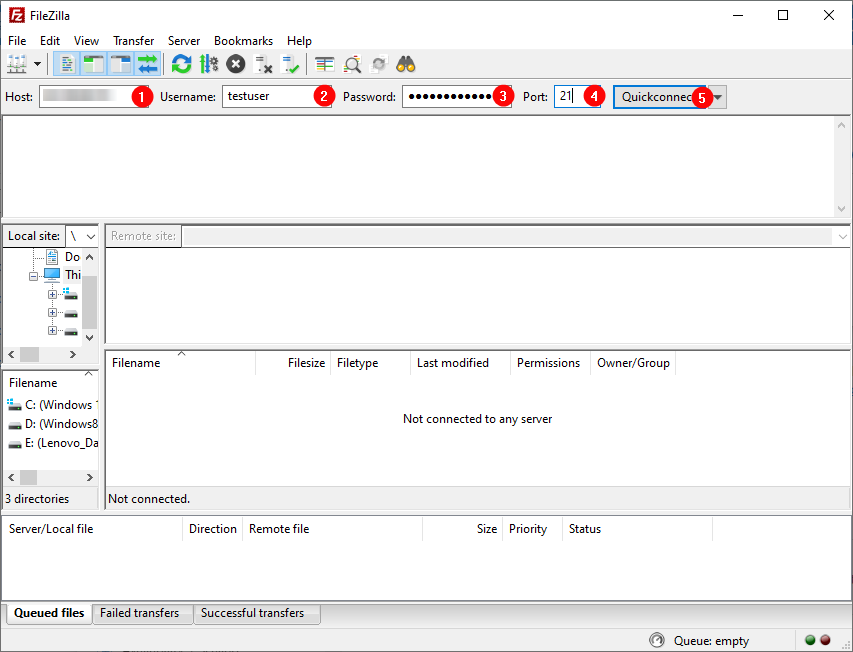This screenshot has width=853, height=652.
Task: Focus the Password input field
Action: (456, 97)
